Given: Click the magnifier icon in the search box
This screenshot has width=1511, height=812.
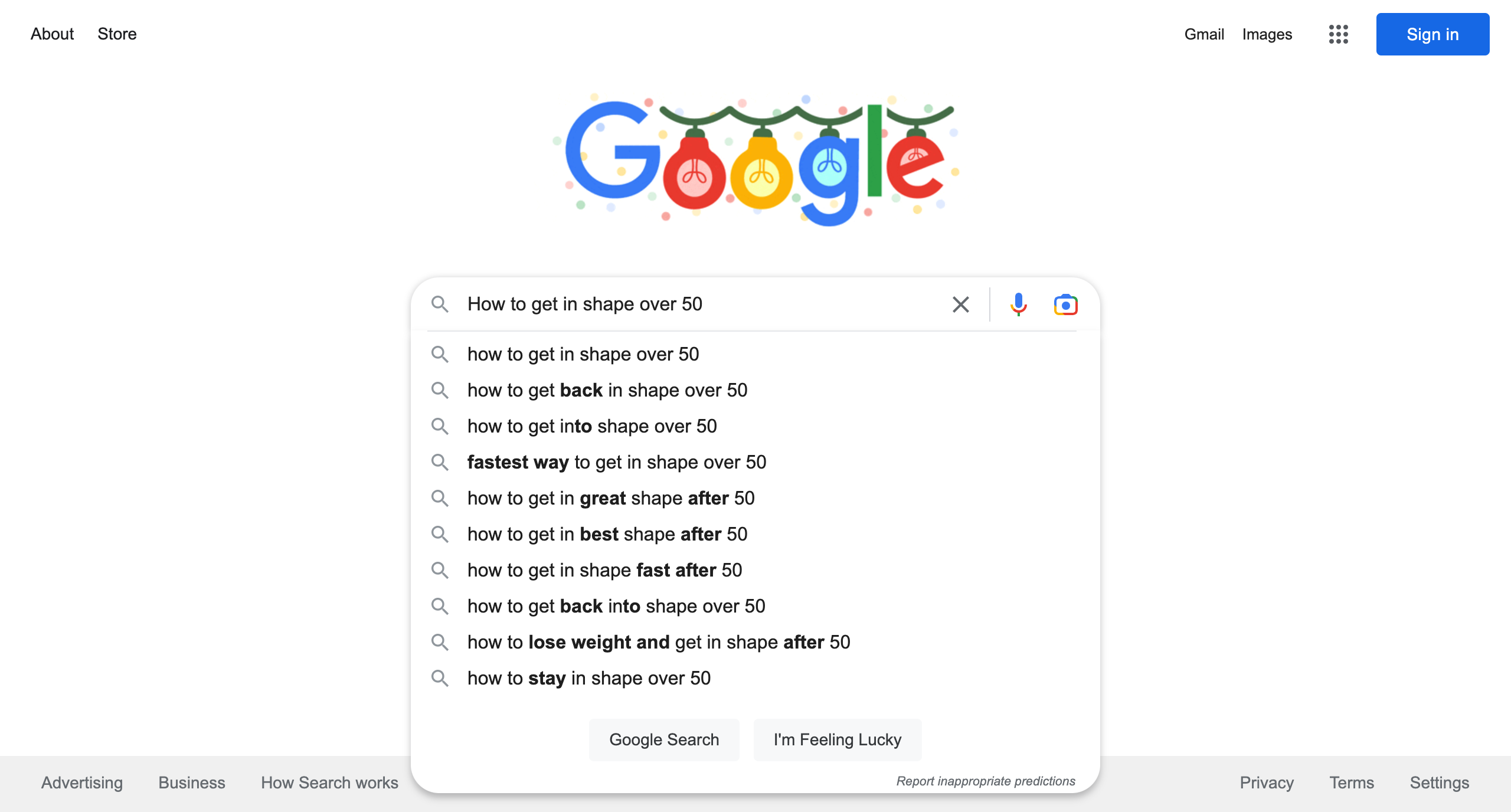Looking at the screenshot, I should click(440, 304).
